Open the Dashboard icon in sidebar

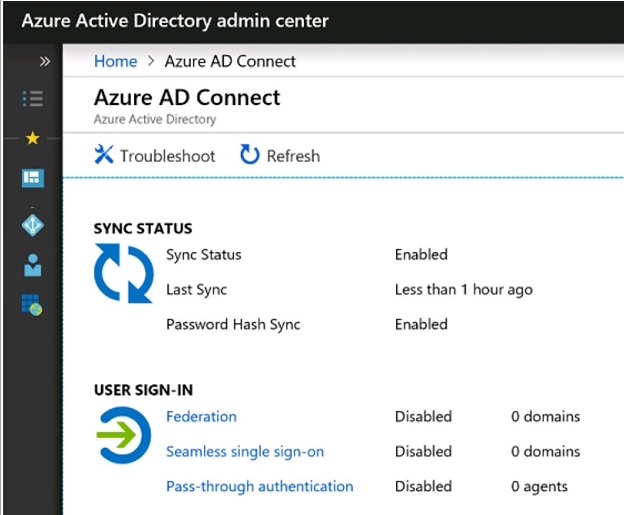(x=33, y=178)
